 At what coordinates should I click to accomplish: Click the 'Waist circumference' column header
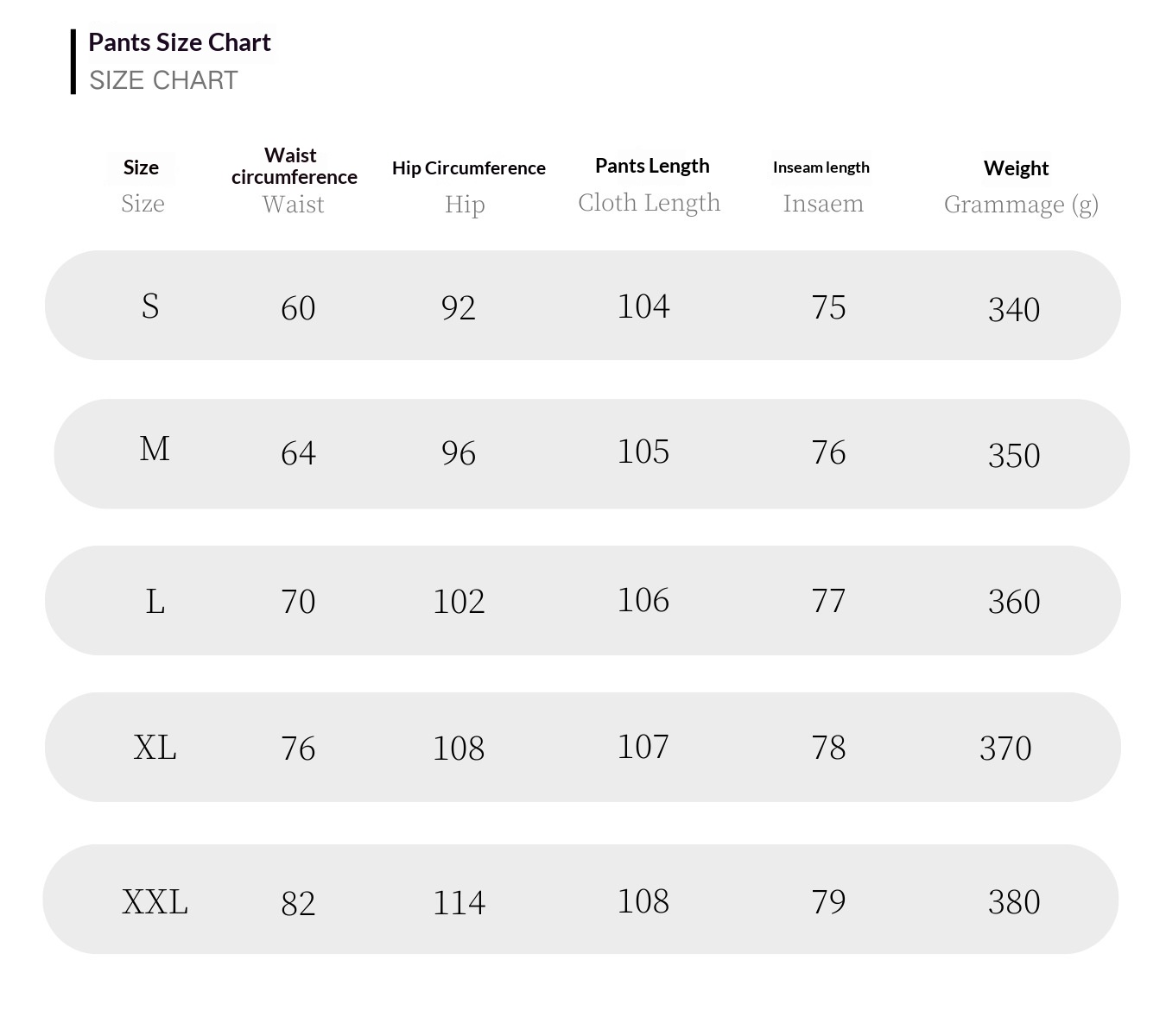[294, 166]
